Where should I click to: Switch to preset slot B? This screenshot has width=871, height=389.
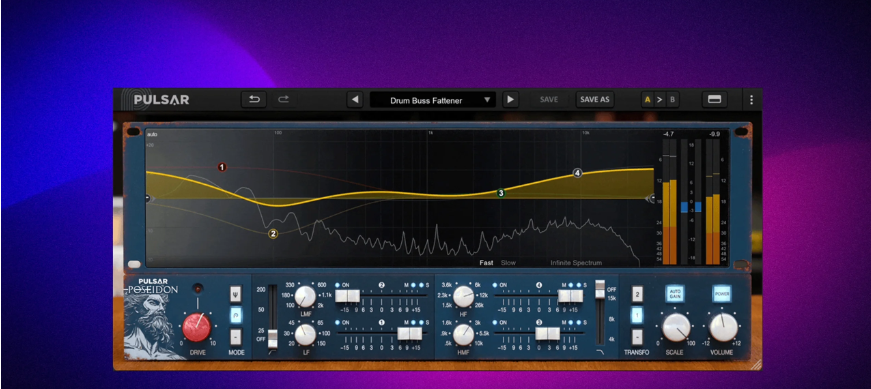pyautogui.click(x=672, y=100)
